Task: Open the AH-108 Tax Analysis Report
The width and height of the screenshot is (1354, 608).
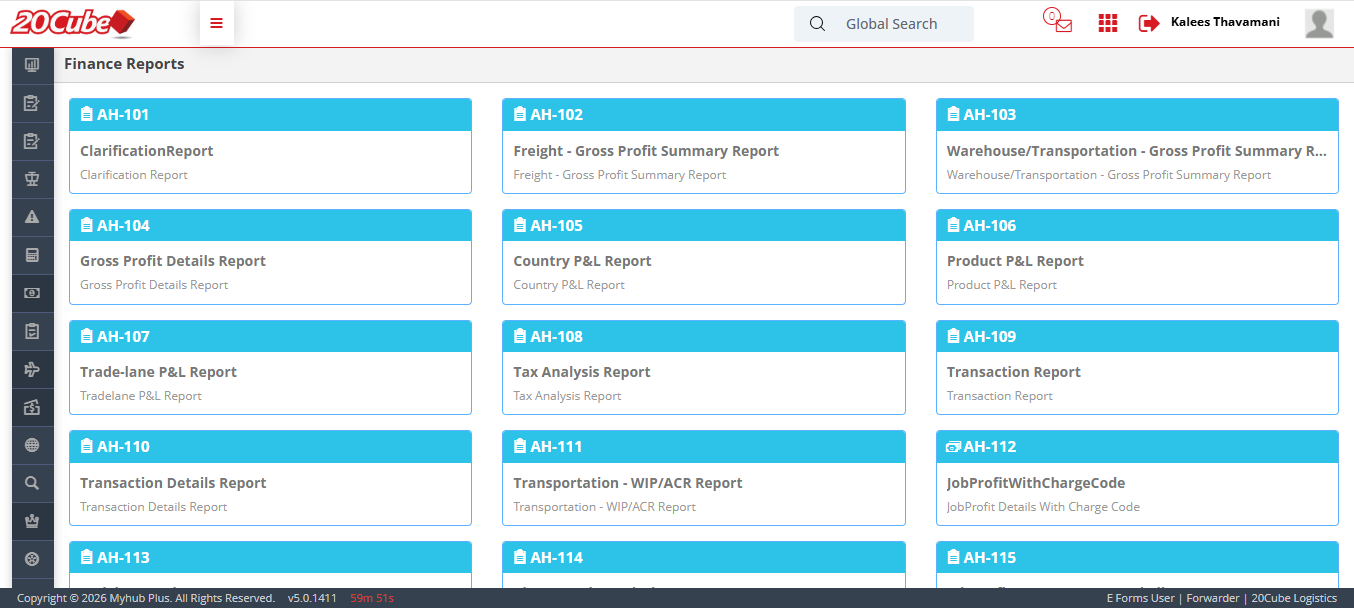Action: click(703, 368)
